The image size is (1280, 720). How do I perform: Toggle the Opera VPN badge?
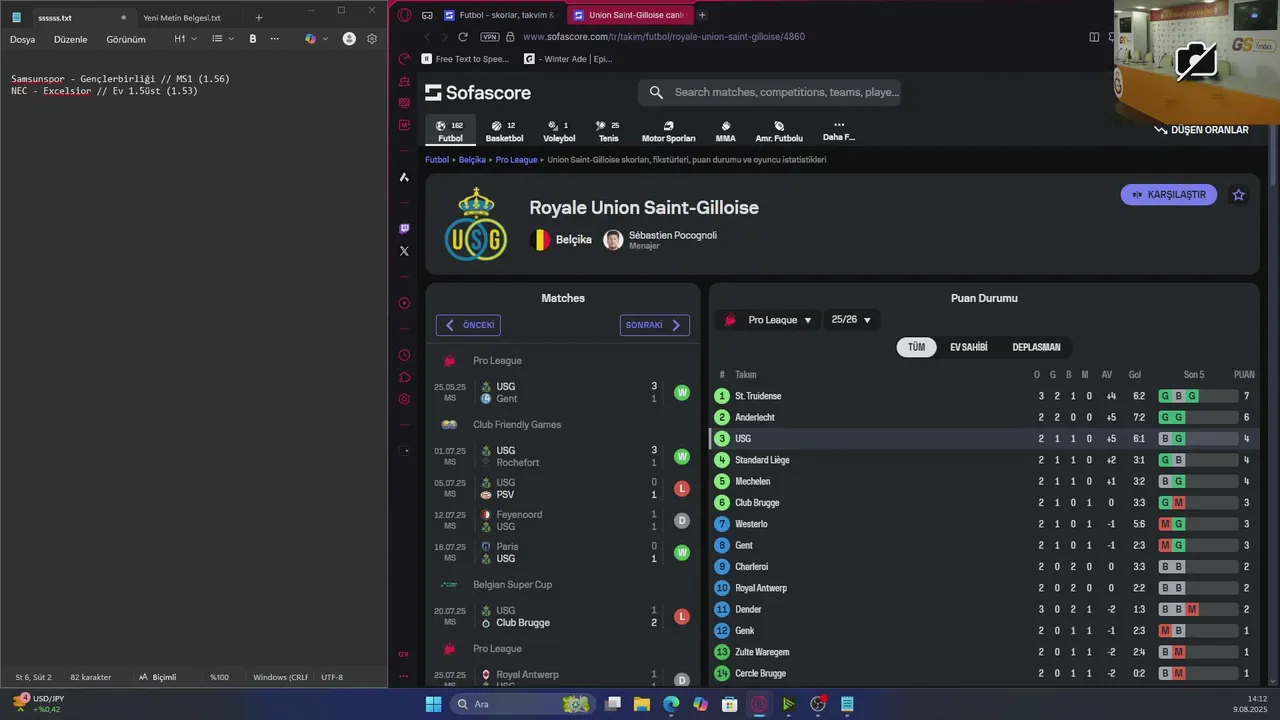(489, 37)
